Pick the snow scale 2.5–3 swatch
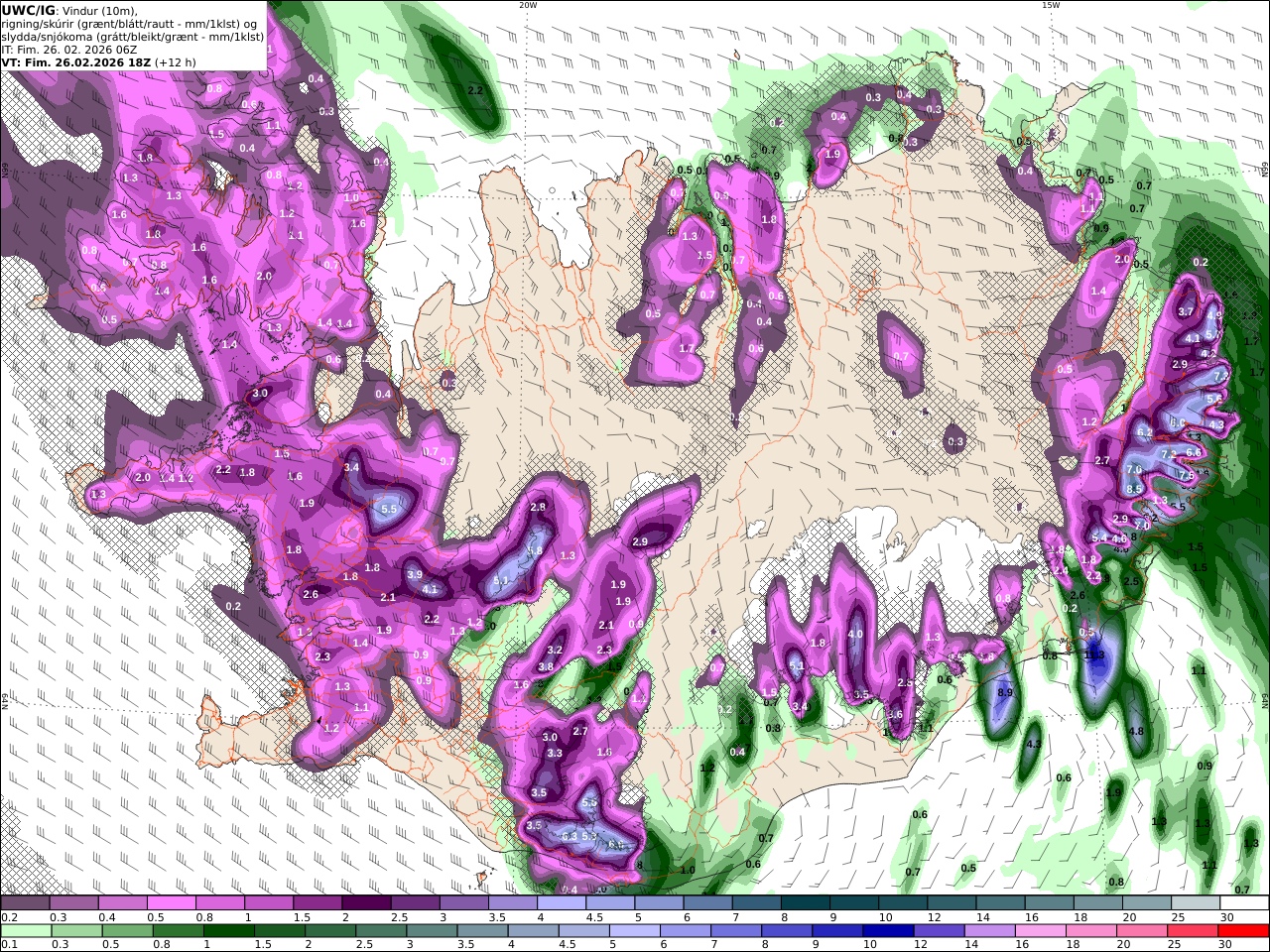Image resolution: width=1270 pixels, height=952 pixels. (x=415, y=903)
